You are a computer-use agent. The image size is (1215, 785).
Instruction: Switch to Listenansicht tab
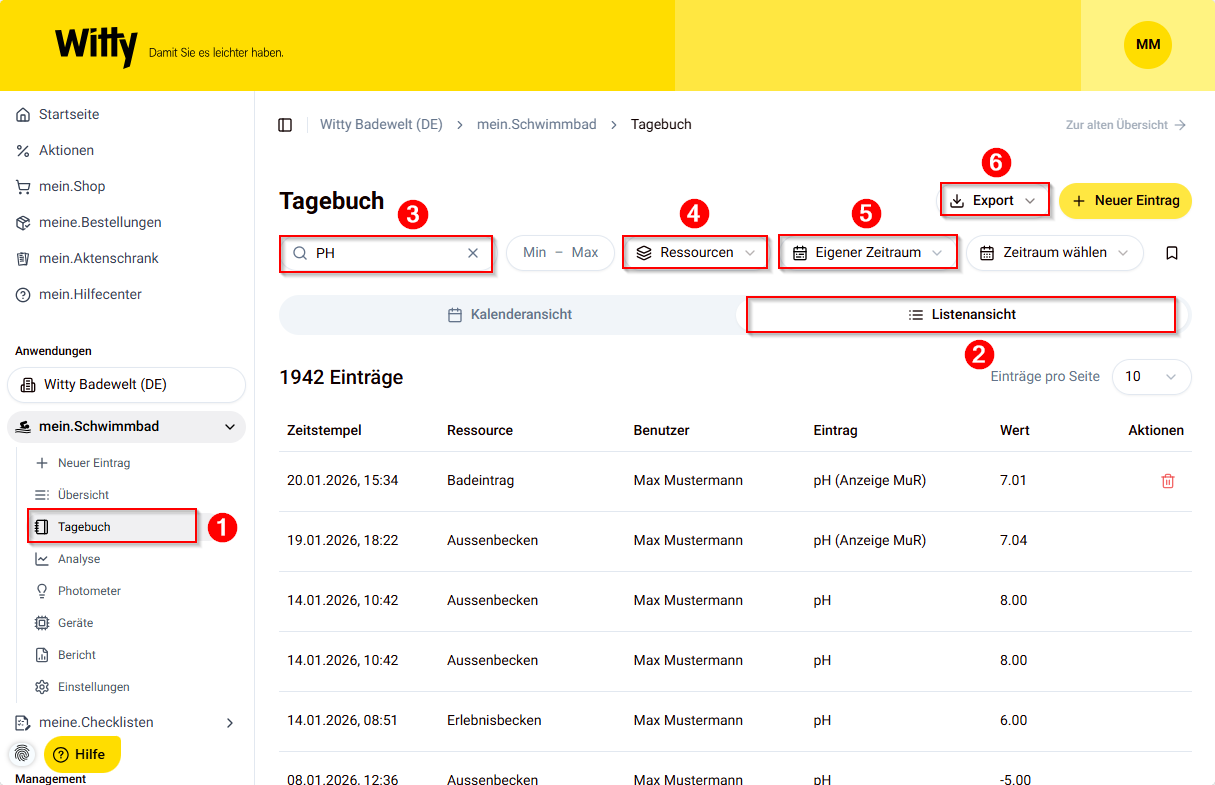962,314
